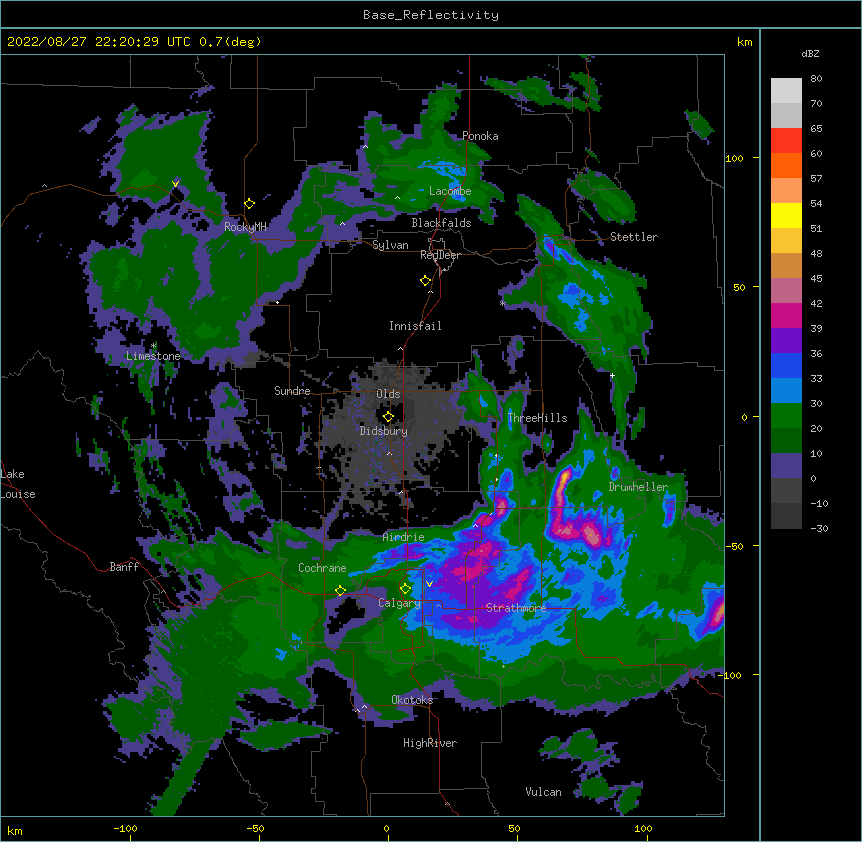Click the Okotoks label
This screenshot has height=842, width=862.
coord(412,700)
